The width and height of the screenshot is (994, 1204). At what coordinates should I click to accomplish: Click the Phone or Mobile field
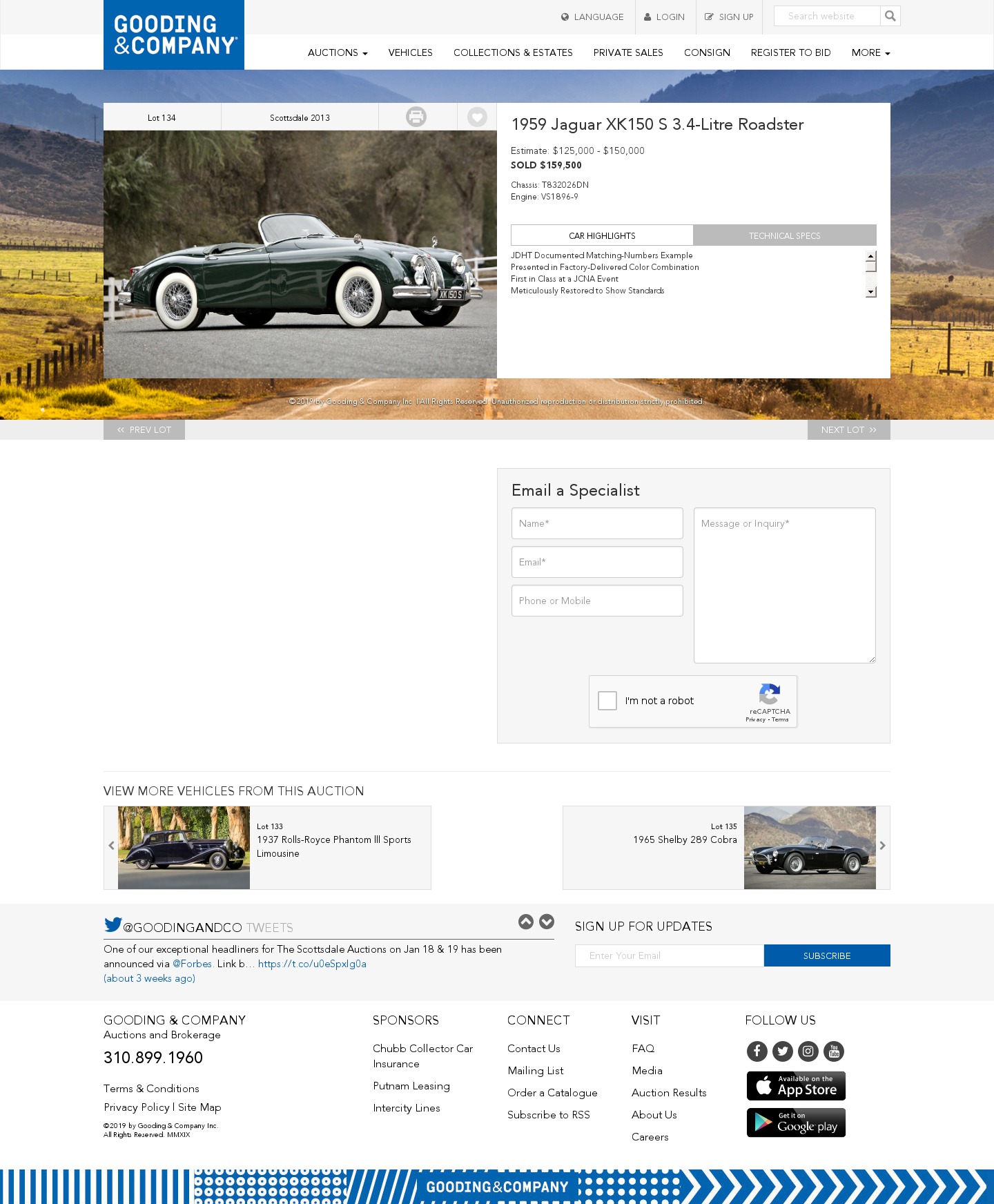click(597, 601)
